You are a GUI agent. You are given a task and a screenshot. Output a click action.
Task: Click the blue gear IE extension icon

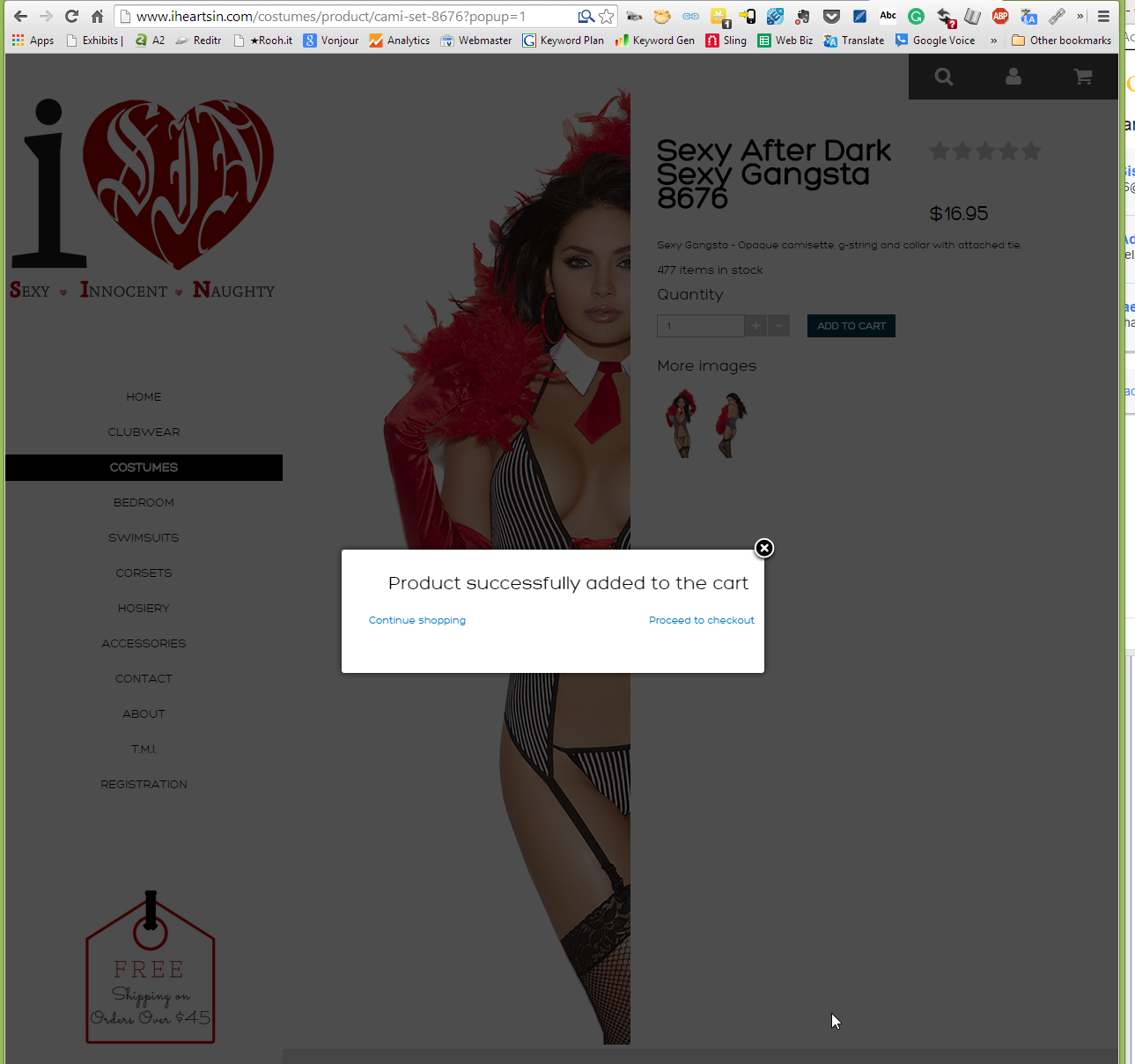pyautogui.click(x=775, y=16)
